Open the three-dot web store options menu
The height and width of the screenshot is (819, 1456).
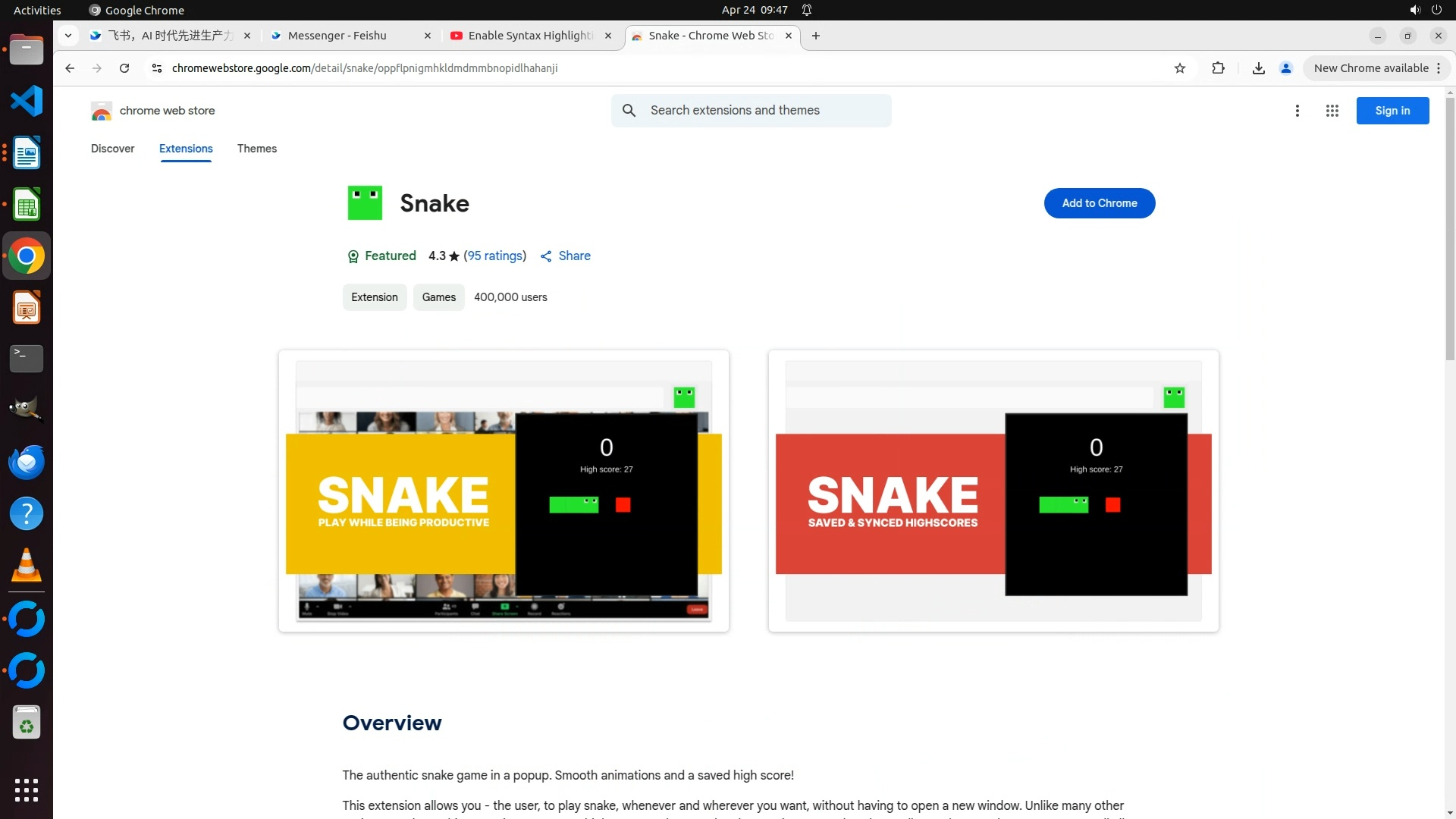1297,111
